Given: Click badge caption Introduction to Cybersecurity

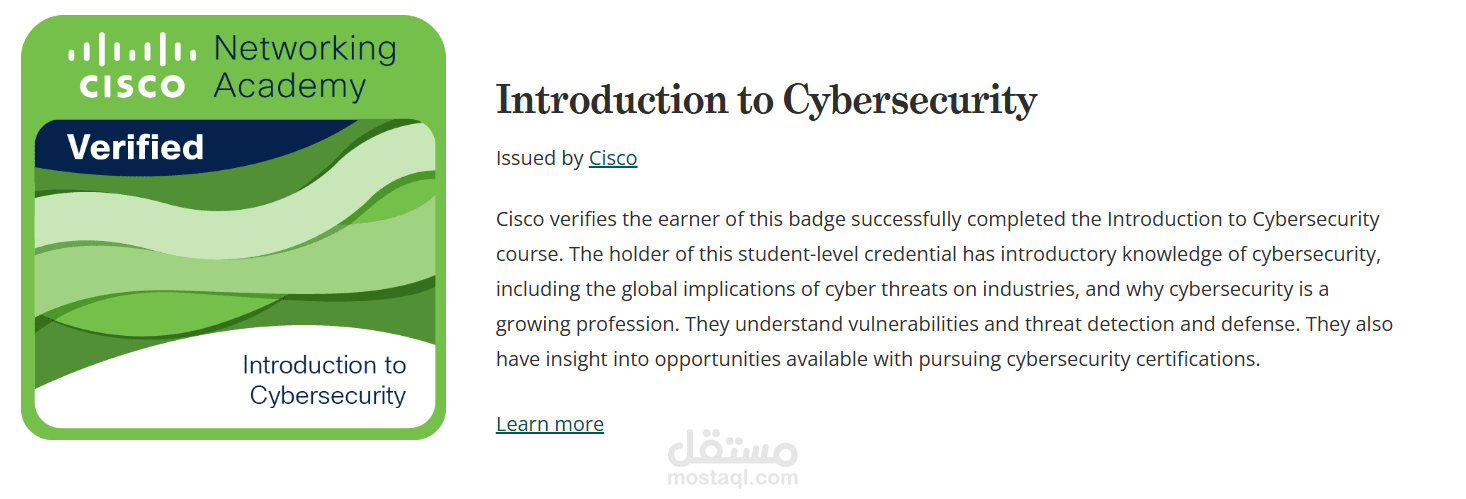Looking at the screenshot, I should click(x=325, y=380).
